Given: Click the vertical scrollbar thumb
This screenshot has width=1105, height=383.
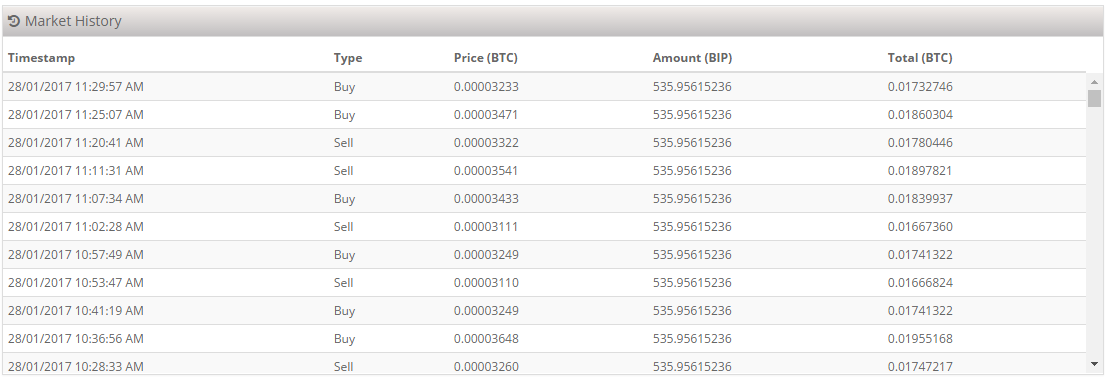Looking at the screenshot, I should click(1094, 98).
